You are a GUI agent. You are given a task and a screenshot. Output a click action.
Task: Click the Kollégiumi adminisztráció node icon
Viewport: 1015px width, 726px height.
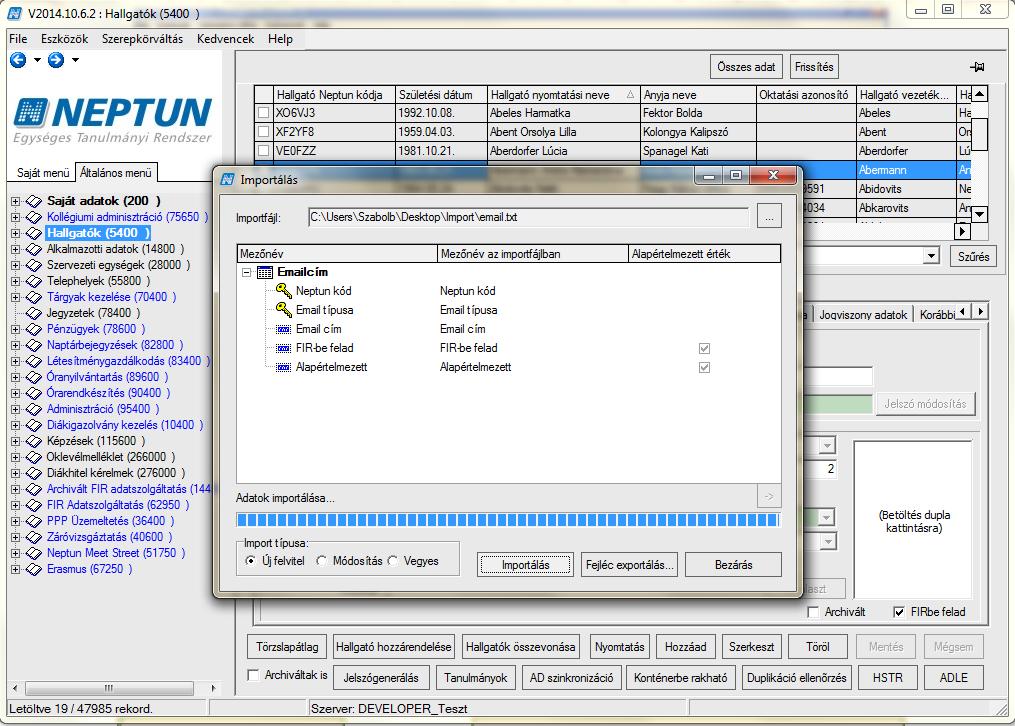[34, 217]
